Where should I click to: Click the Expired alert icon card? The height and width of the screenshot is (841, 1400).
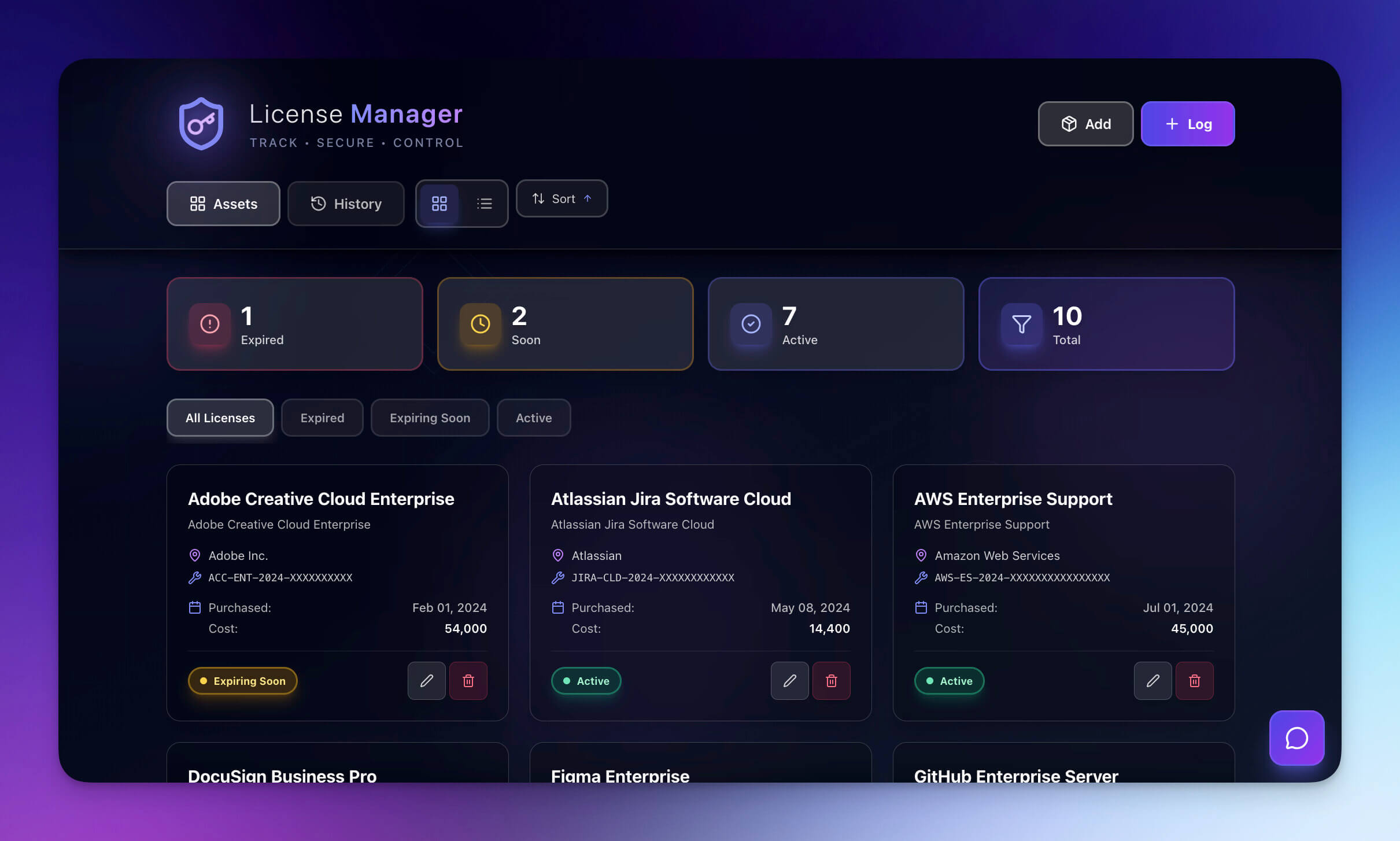[209, 324]
